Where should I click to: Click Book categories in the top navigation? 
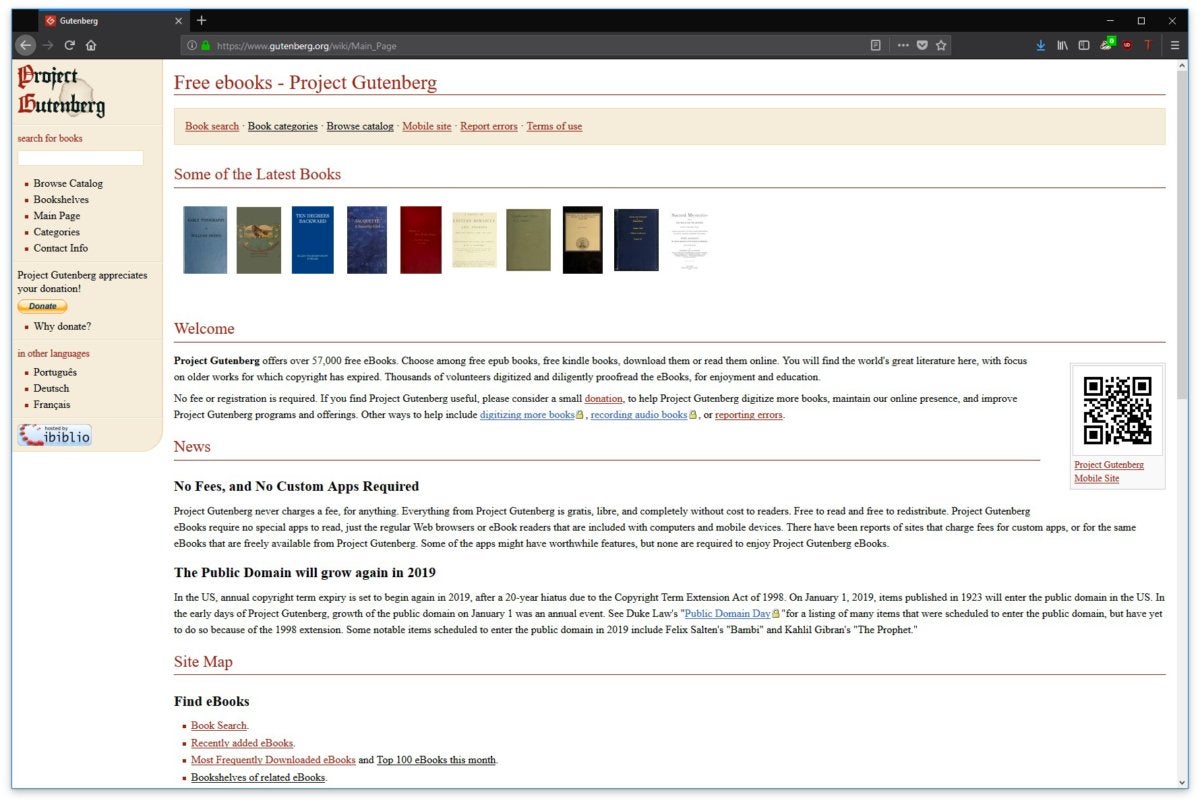(283, 127)
